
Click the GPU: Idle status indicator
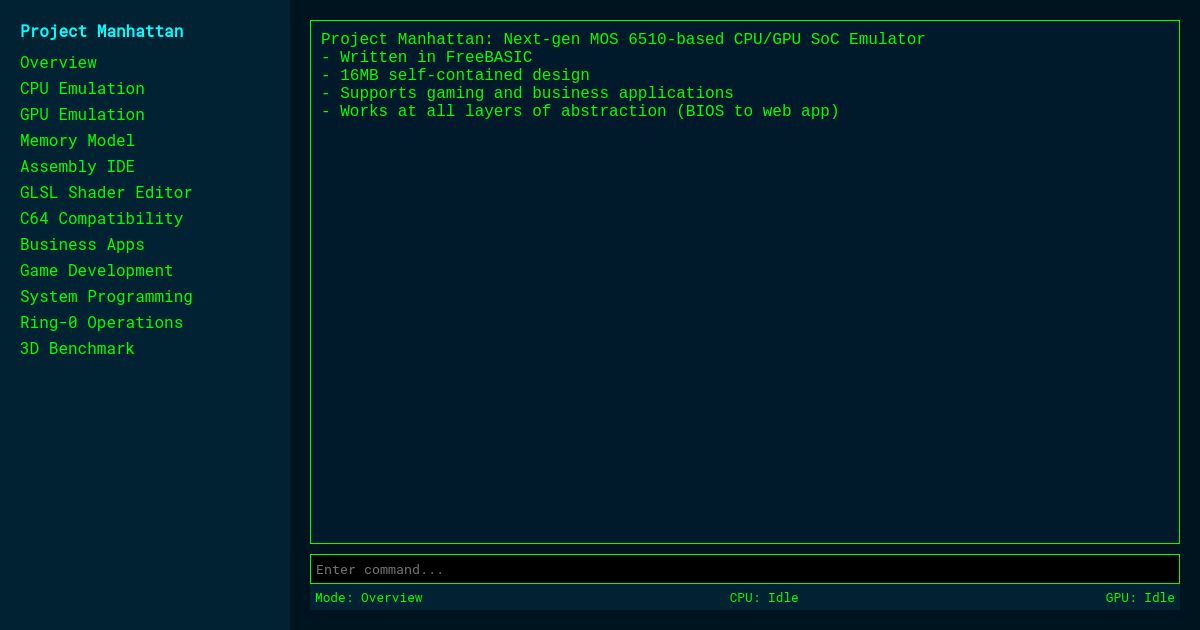(x=1140, y=597)
